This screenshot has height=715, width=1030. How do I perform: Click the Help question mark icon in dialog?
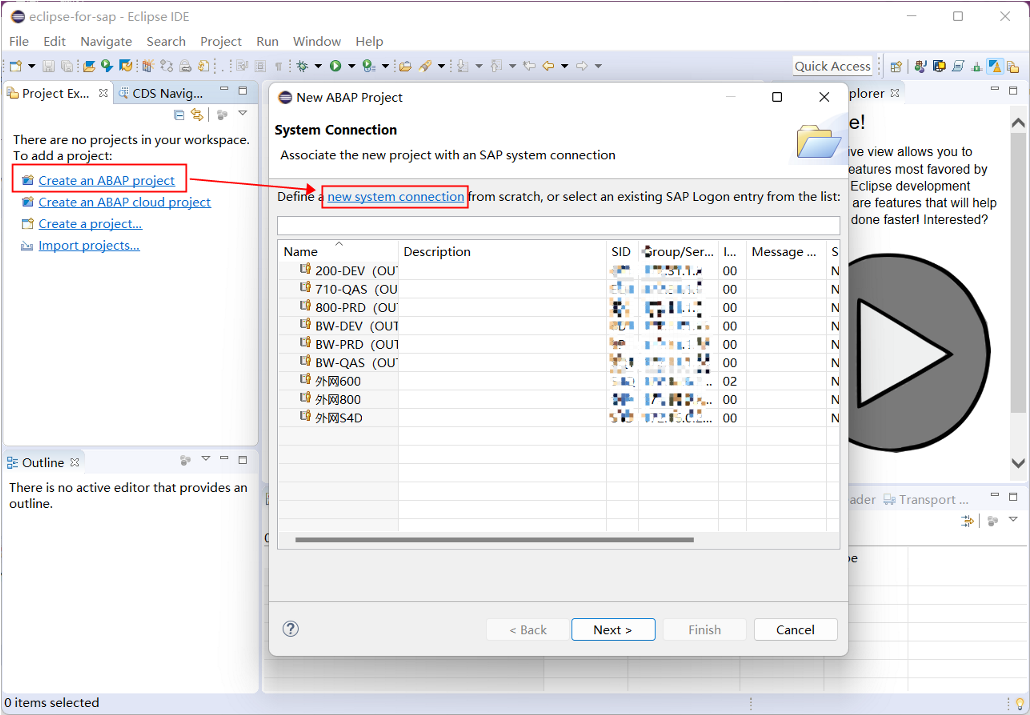click(x=290, y=629)
